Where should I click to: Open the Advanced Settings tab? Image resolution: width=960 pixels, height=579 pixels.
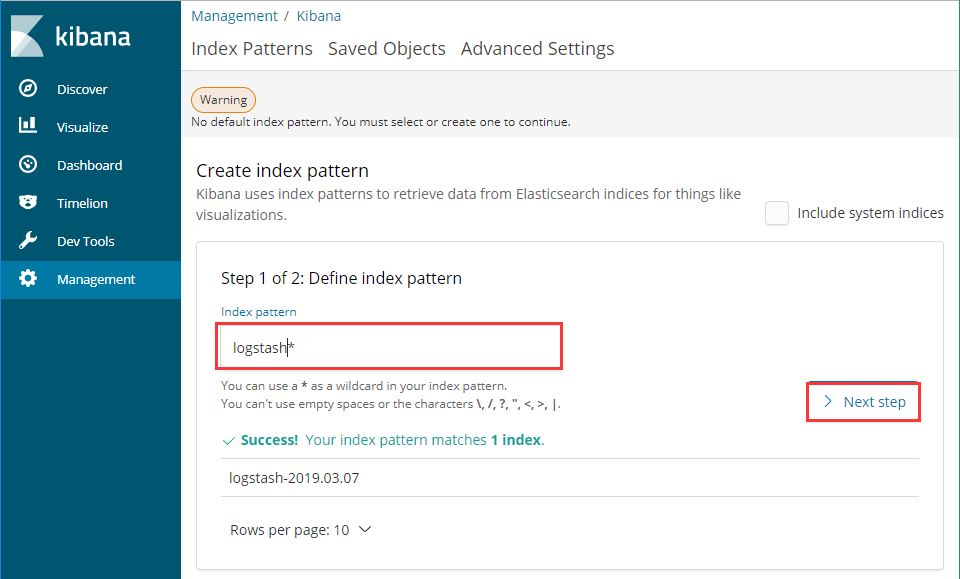pyautogui.click(x=537, y=48)
